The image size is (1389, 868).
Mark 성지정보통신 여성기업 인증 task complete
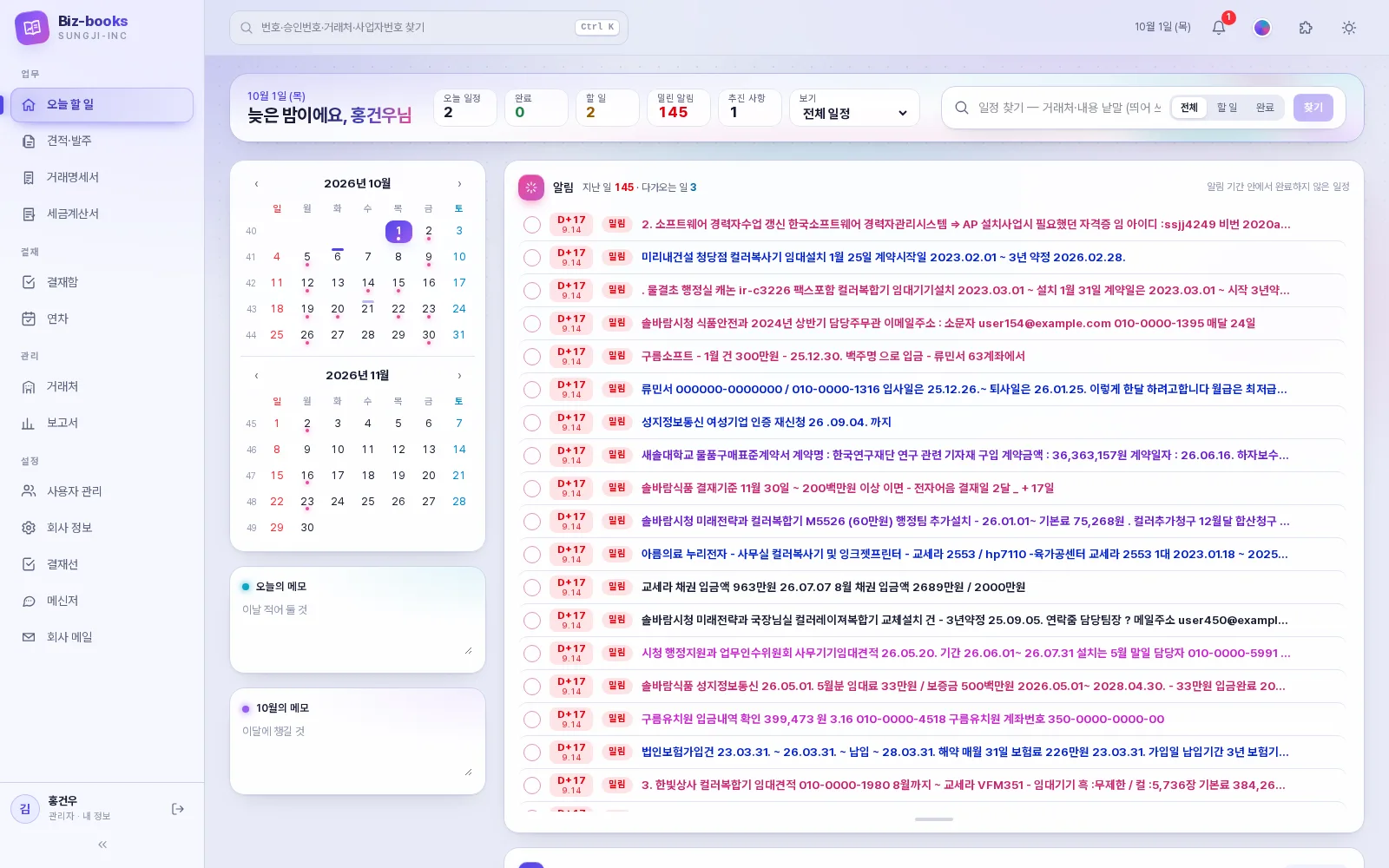pyautogui.click(x=532, y=423)
